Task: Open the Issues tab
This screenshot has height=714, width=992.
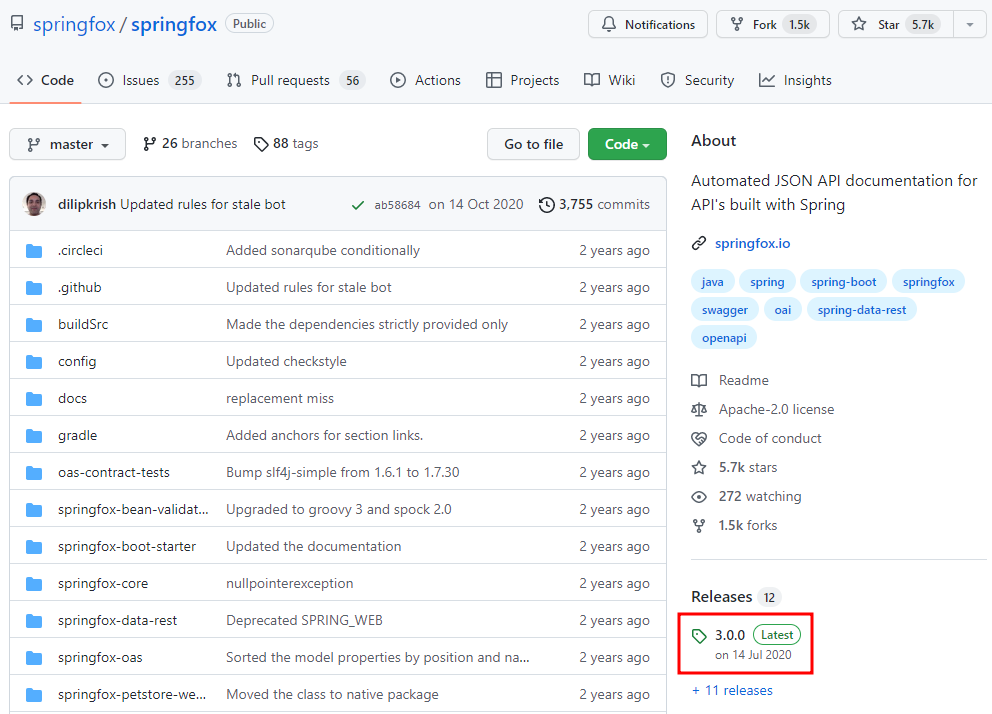Action: (149, 80)
